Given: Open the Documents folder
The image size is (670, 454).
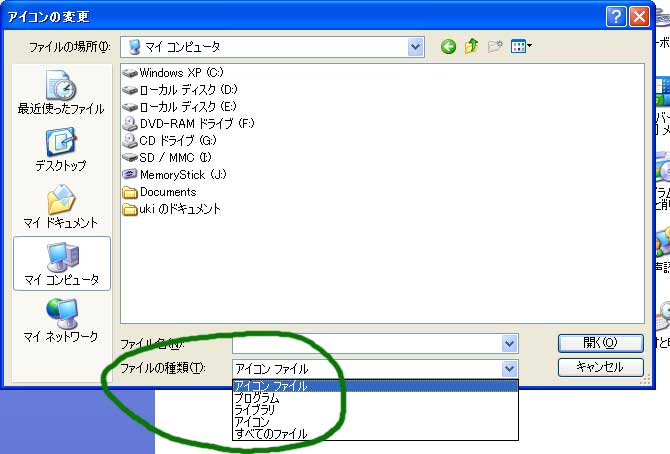Looking at the screenshot, I should 167,191.
